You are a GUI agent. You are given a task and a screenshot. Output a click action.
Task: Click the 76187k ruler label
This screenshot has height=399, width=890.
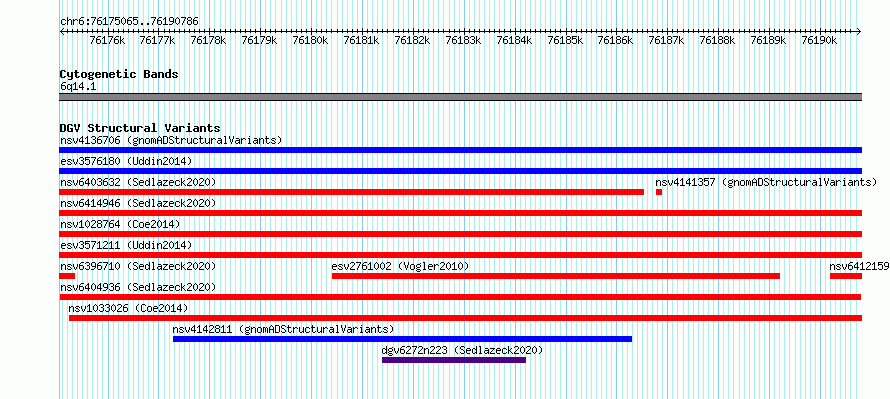pos(667,40)
